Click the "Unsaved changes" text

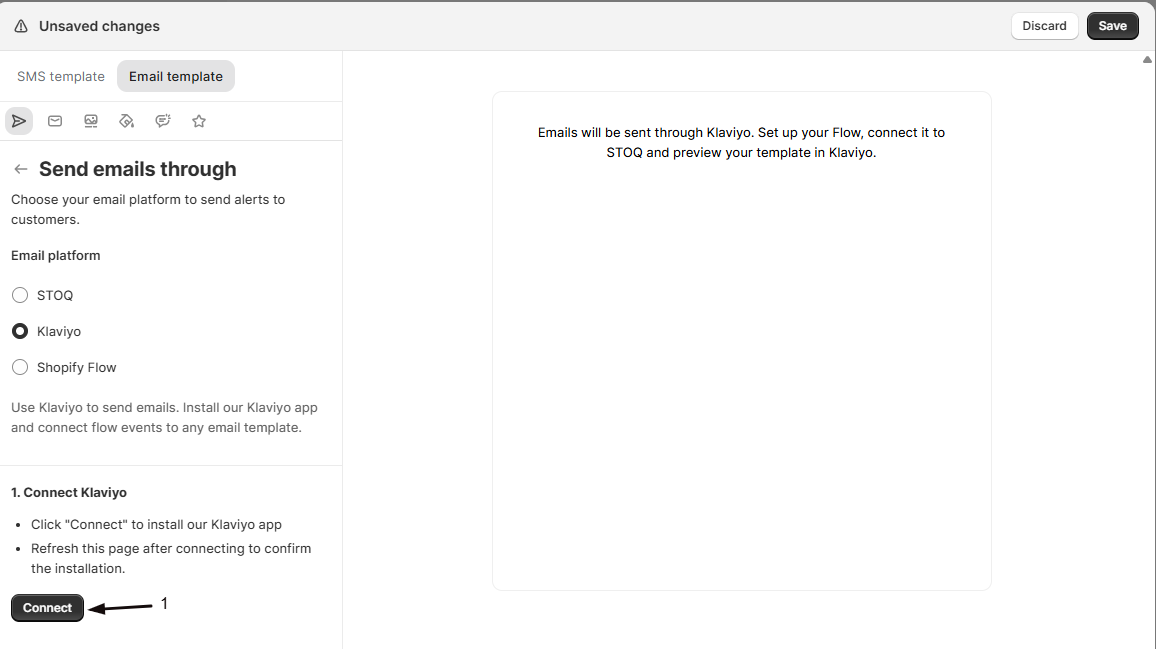click(x=100, y=27)
